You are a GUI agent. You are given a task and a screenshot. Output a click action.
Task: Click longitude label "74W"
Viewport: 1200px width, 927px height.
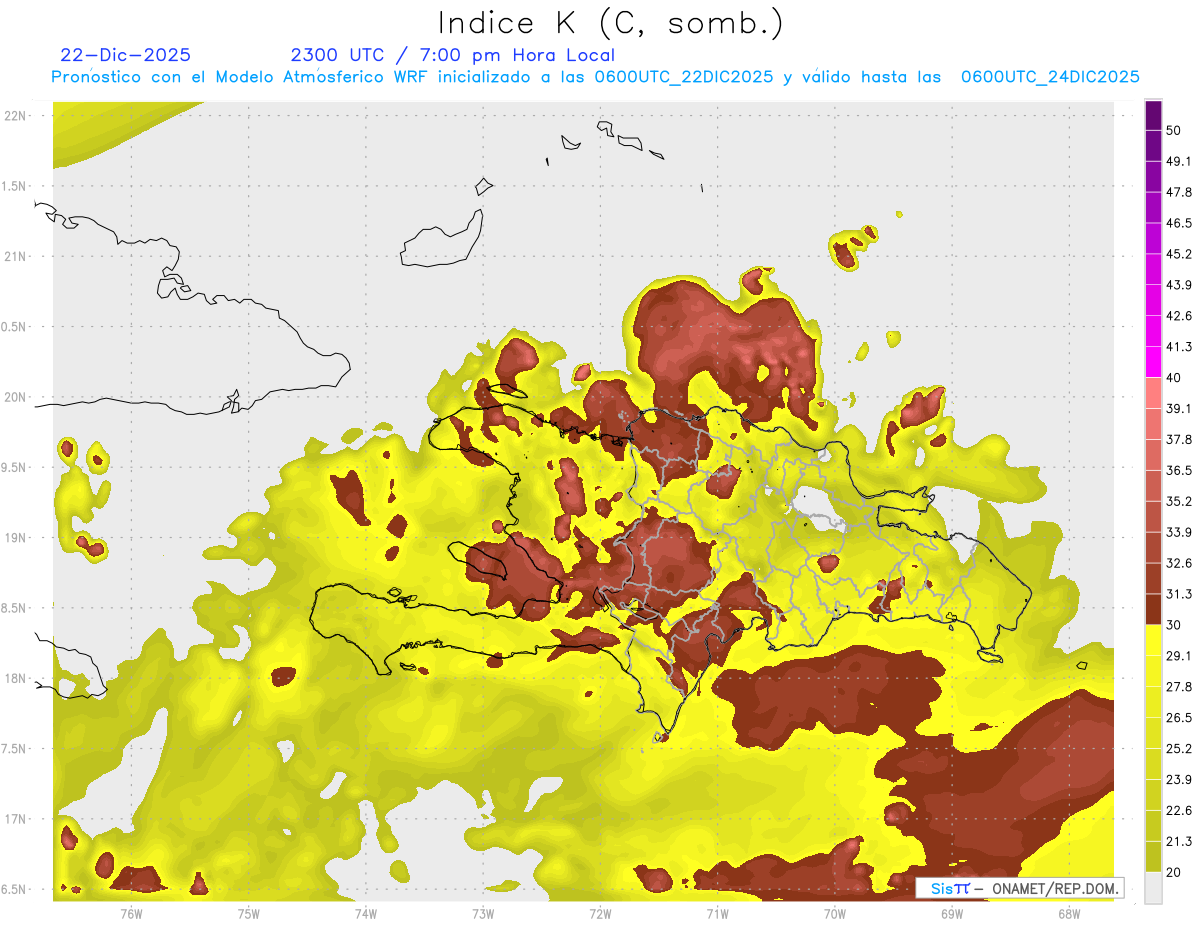coord(365,914)
